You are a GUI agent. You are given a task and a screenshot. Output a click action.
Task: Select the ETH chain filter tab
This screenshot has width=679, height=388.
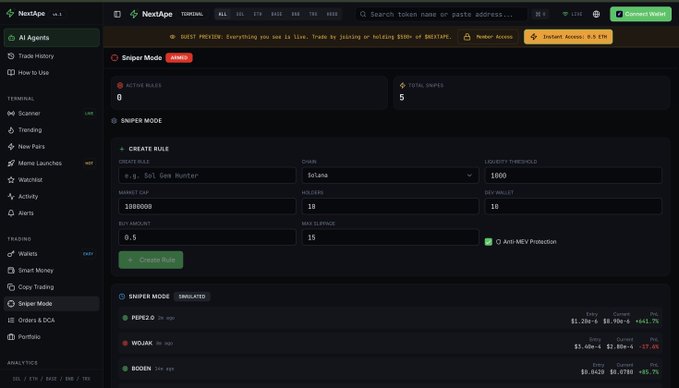coord(258,14)
